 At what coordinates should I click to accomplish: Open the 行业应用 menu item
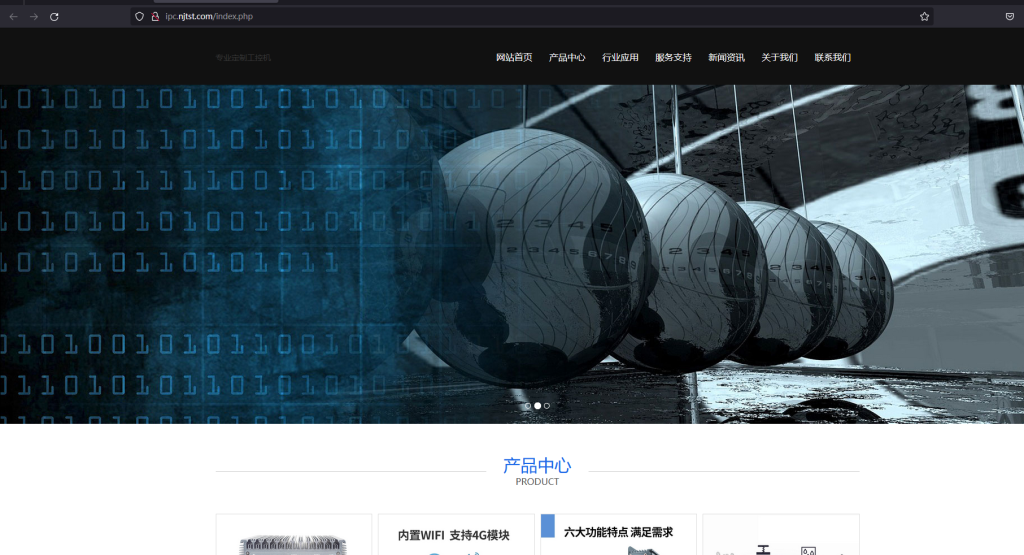coord(620,58)
